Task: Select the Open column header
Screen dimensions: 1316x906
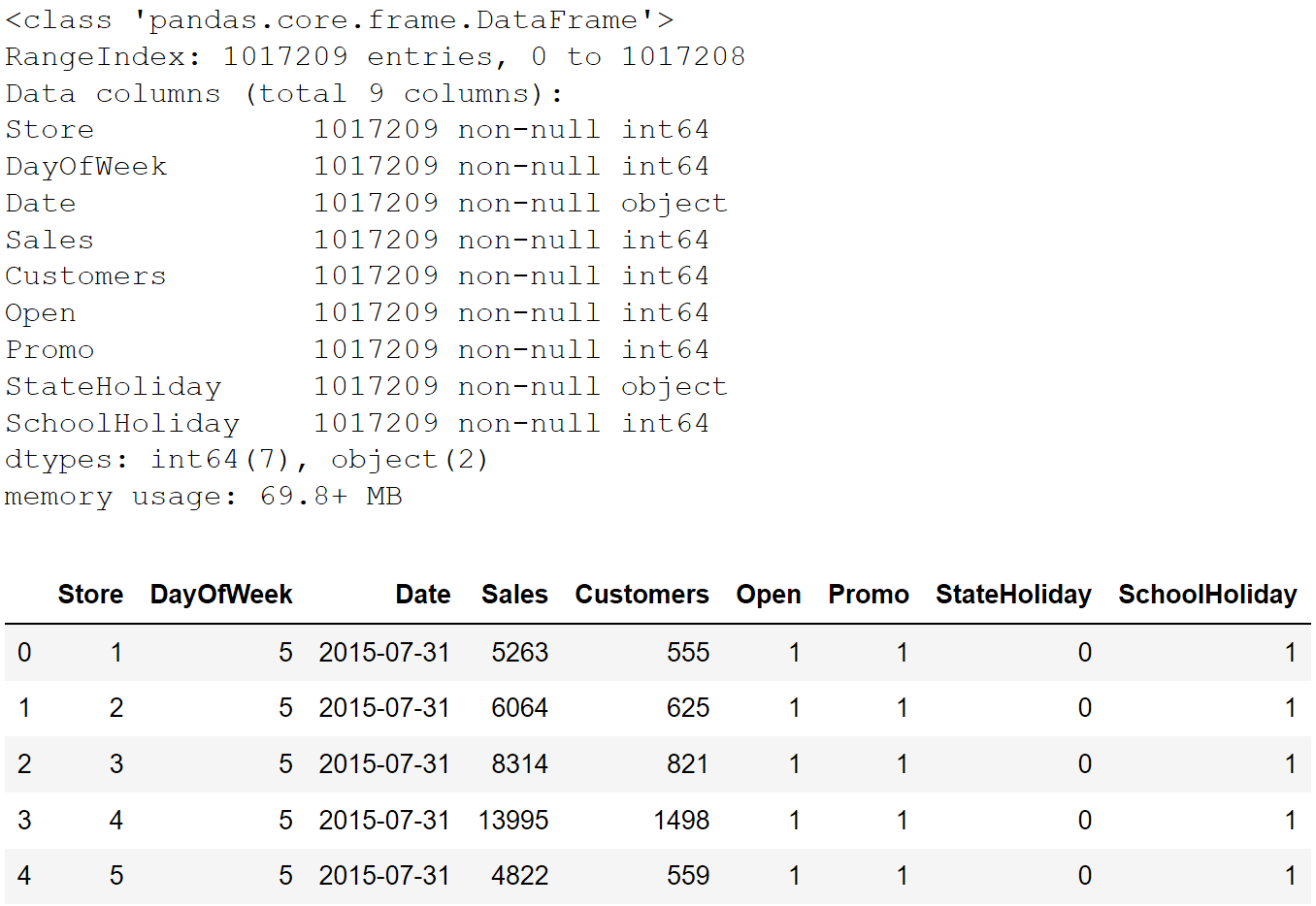Action: point(769,595)
